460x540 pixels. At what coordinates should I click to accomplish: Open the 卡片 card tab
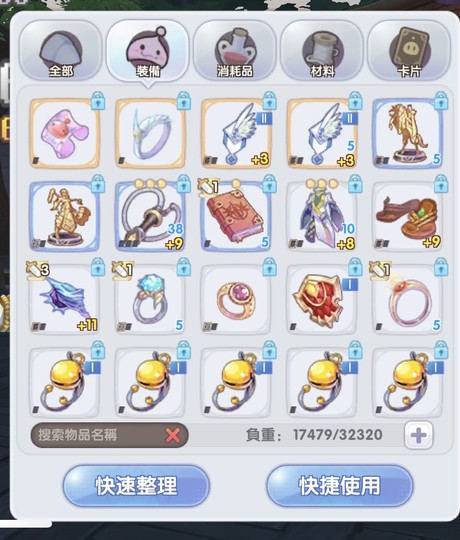coord(409,50)
